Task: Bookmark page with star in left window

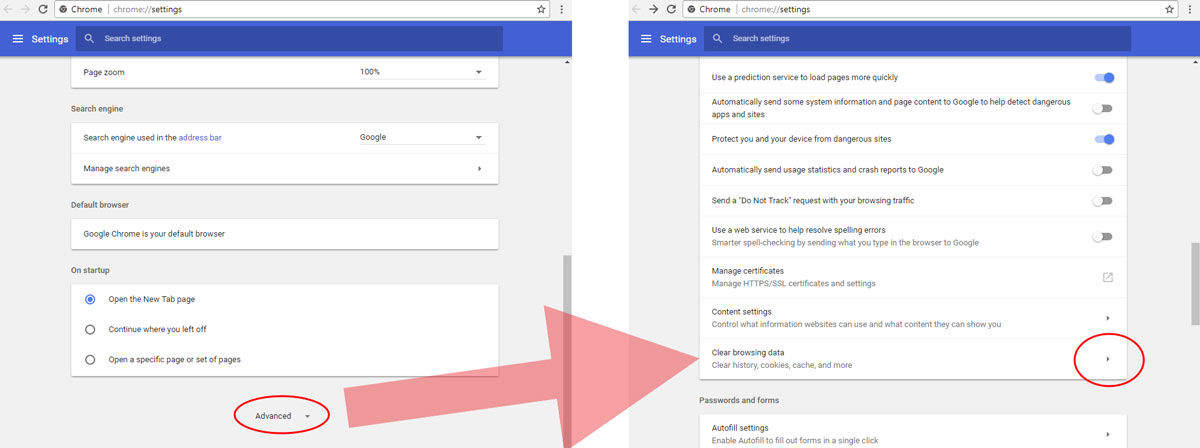Action: click(x=541, y=9)
